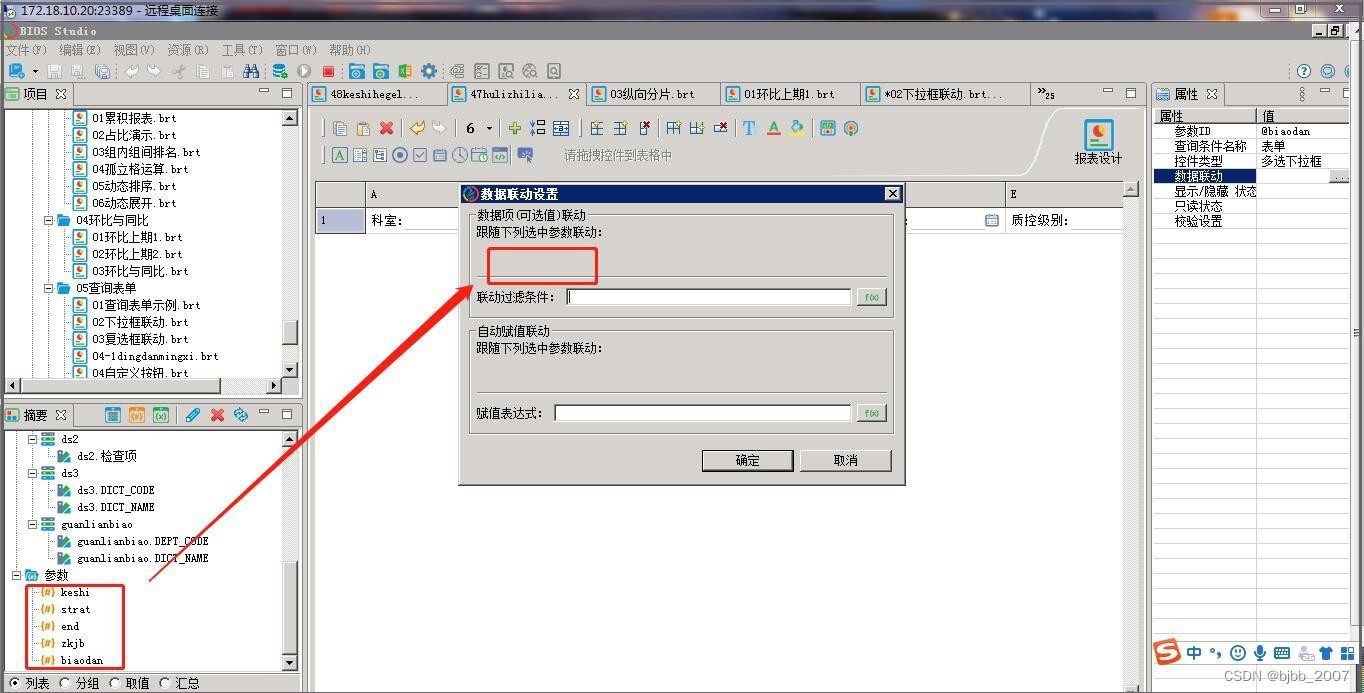Collapse the guanlianbiao dataset node
The width and height of the screenshot is (1364, 693).
(x=33, y=524)
